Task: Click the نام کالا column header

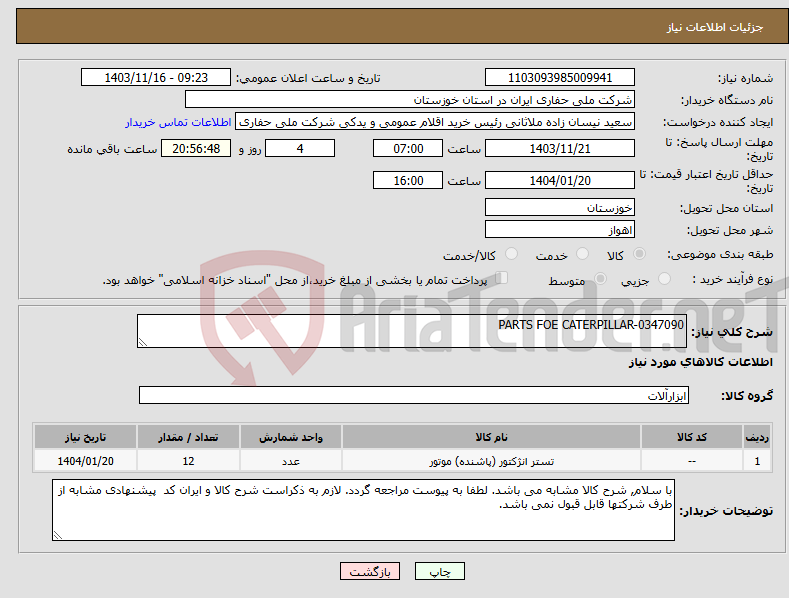Action: 491,437
